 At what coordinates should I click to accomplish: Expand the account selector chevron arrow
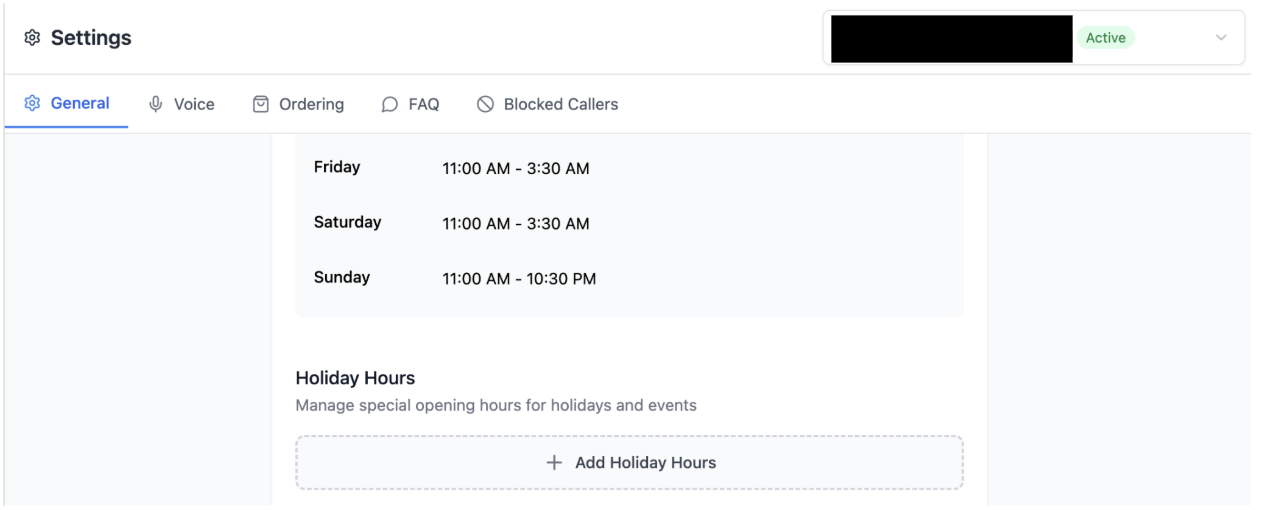pyautogui.click(x=1221, y=38)
